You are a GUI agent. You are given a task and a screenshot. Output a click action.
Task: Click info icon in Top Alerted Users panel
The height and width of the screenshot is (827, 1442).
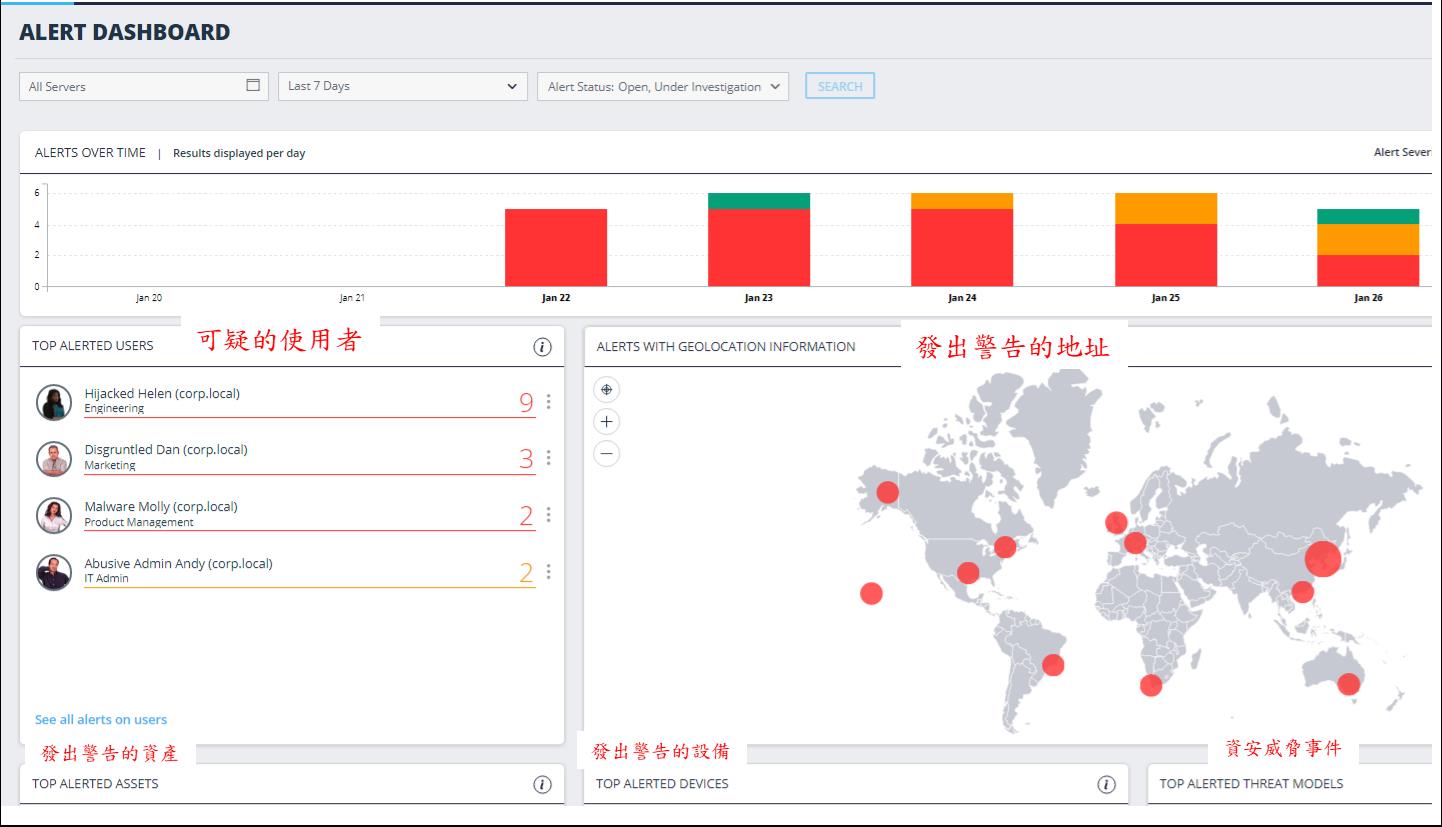click(542, 347)
